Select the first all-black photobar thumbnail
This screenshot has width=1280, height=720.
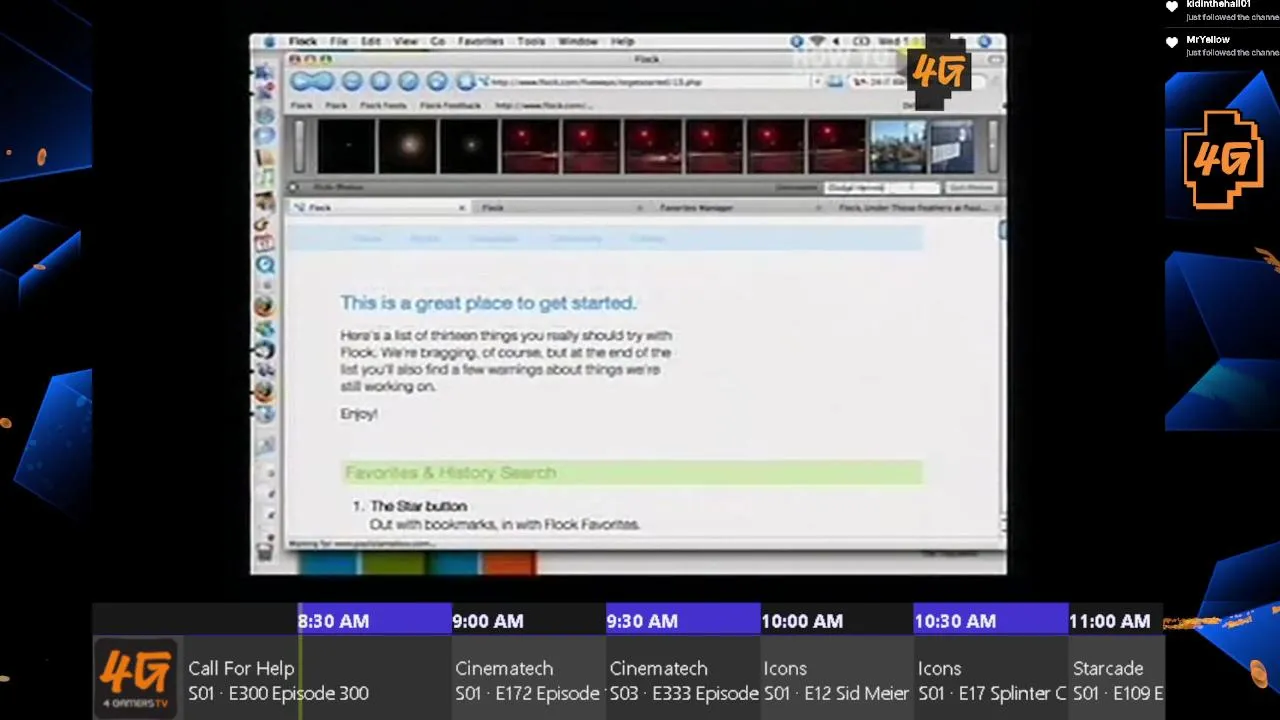click(x=346, y=146)
